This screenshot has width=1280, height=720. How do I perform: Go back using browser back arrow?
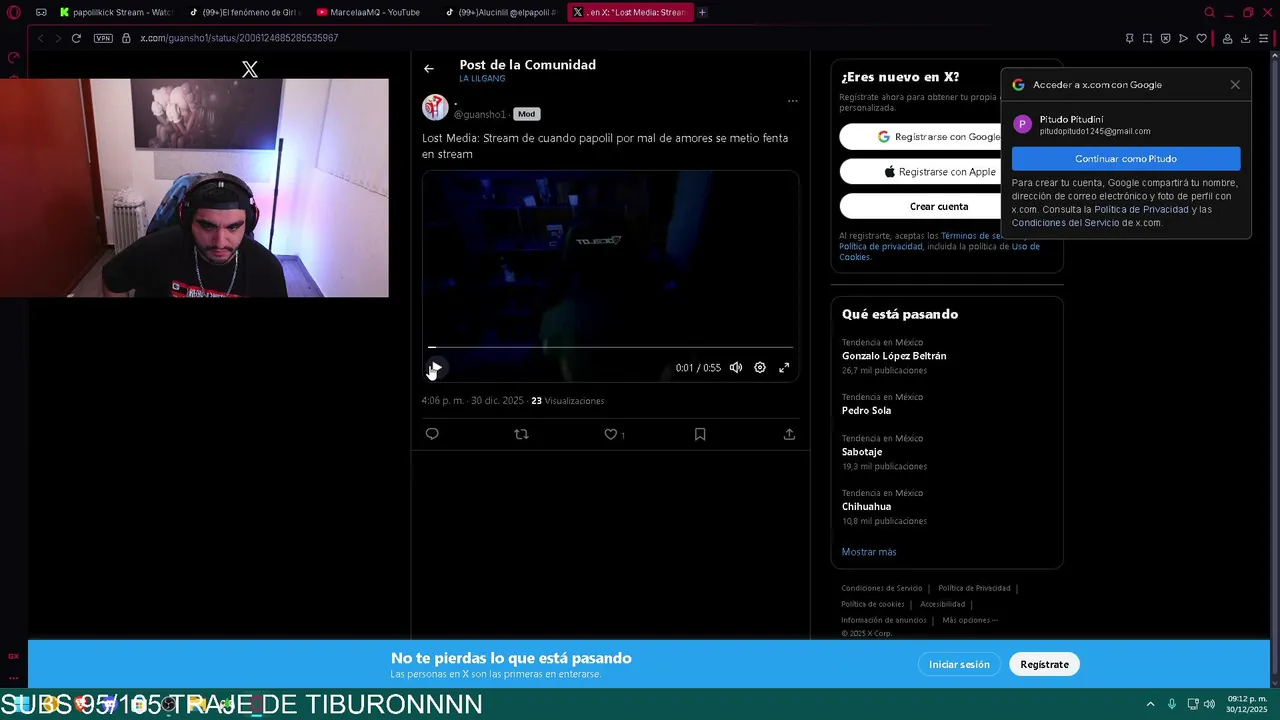pyautogui.click(x=41, y=38)
